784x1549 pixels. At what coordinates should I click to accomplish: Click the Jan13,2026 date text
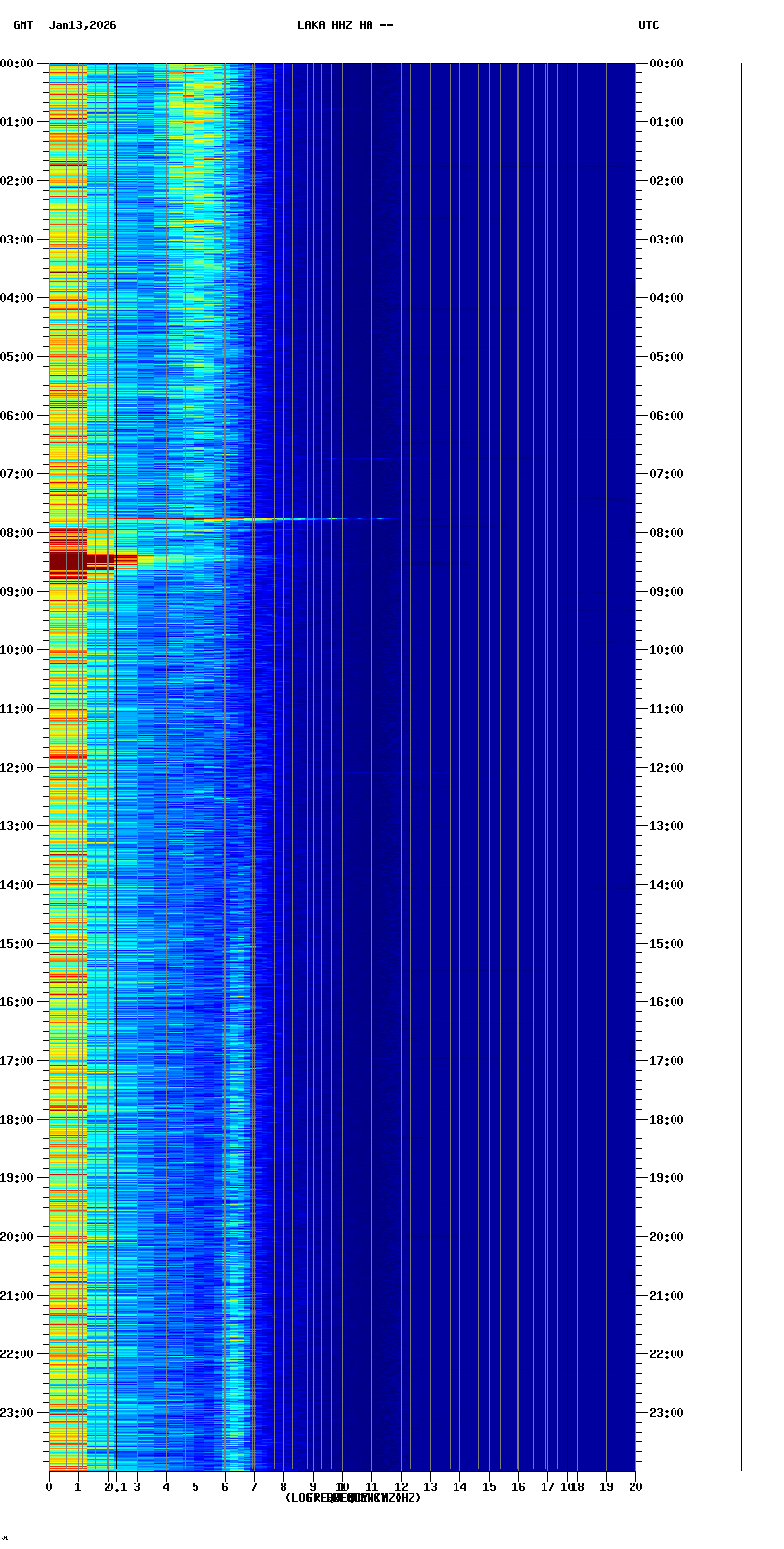pos(82,25)
